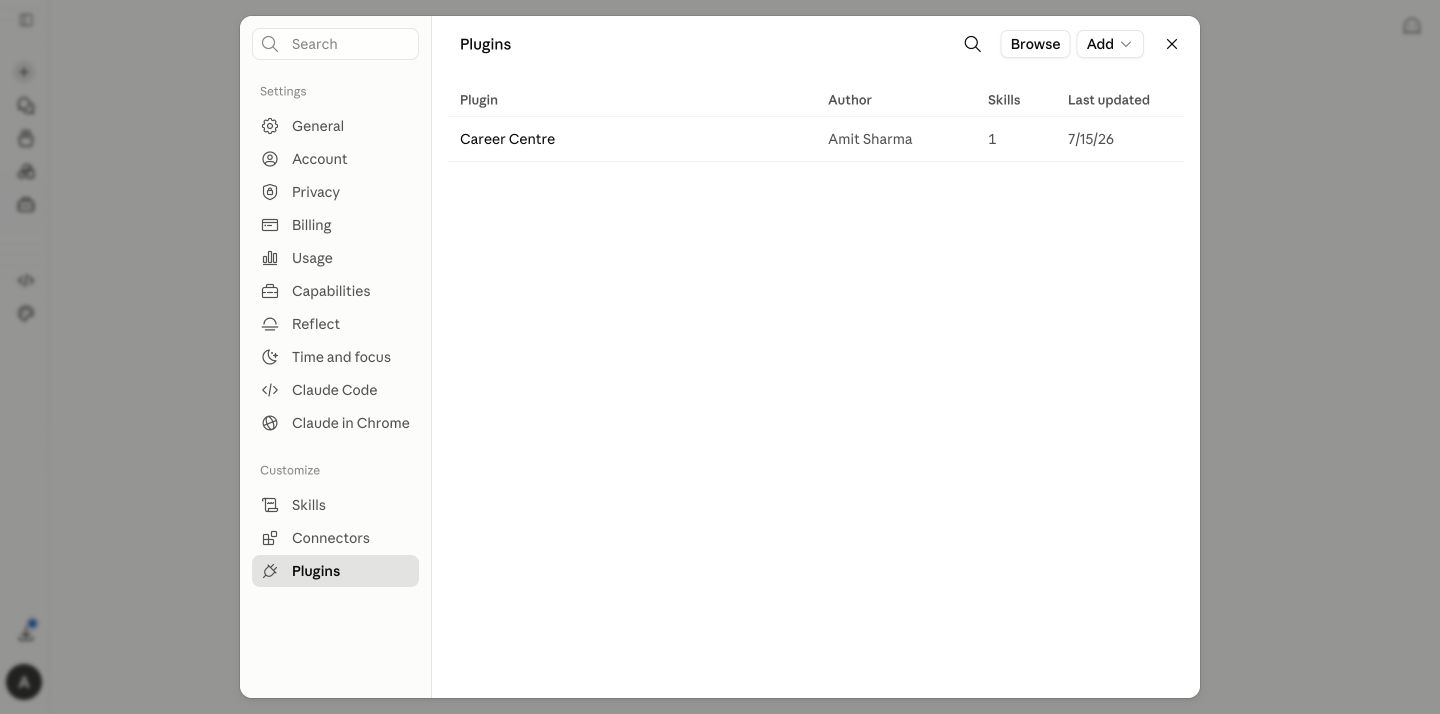Click the date 7/15/26
1440x714 pixels.
coord(1091,139)
